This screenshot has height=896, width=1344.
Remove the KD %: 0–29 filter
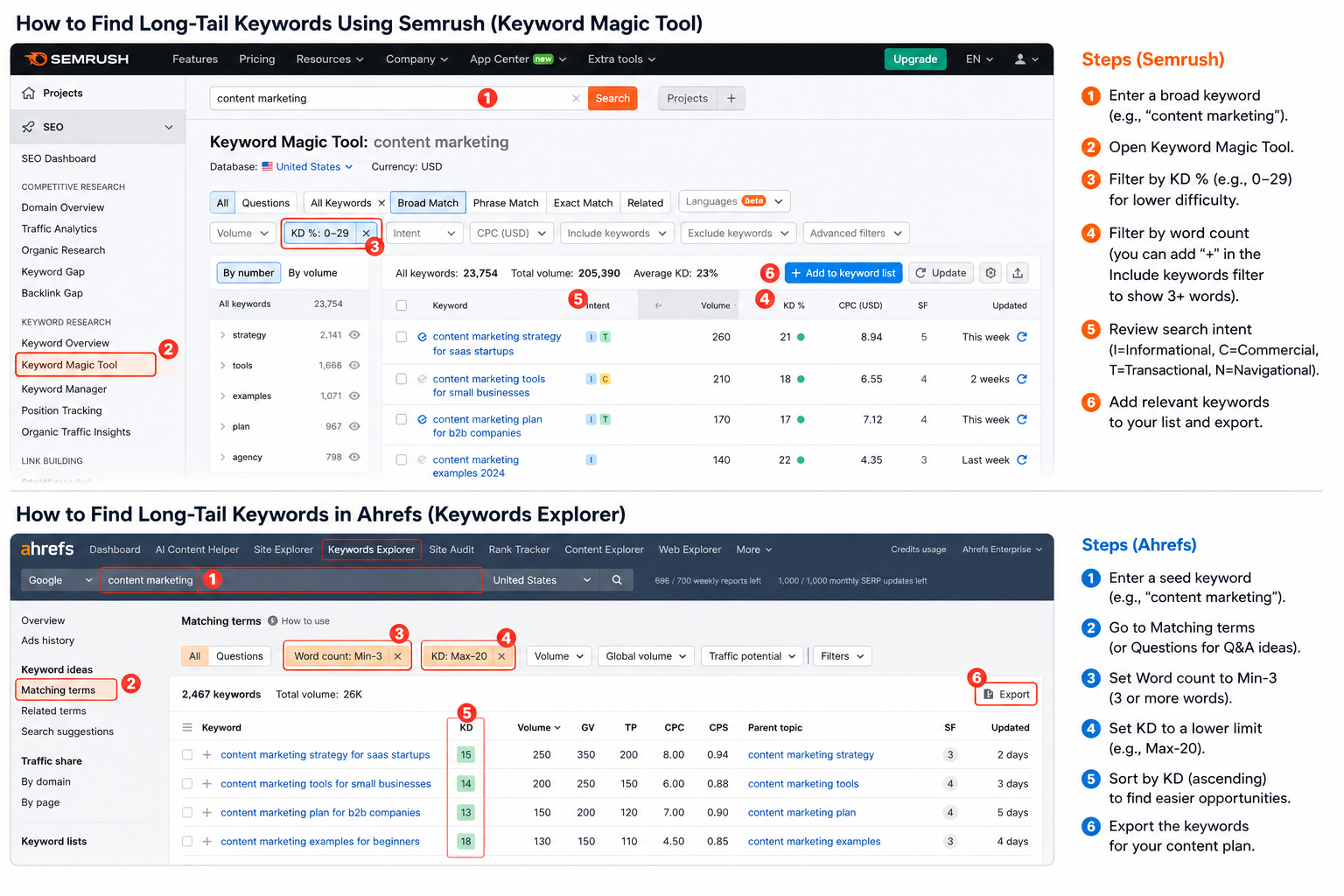(366, 234)
